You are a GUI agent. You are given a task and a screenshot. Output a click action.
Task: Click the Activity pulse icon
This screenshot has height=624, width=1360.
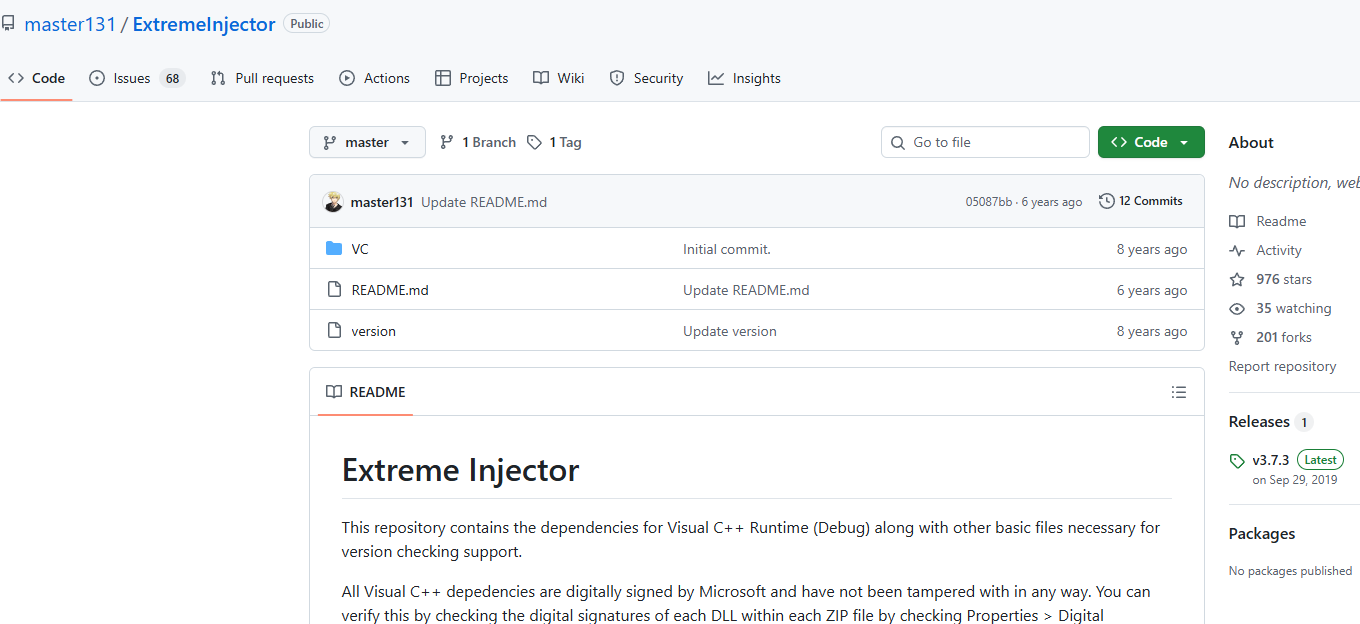tap(1237, 250)
